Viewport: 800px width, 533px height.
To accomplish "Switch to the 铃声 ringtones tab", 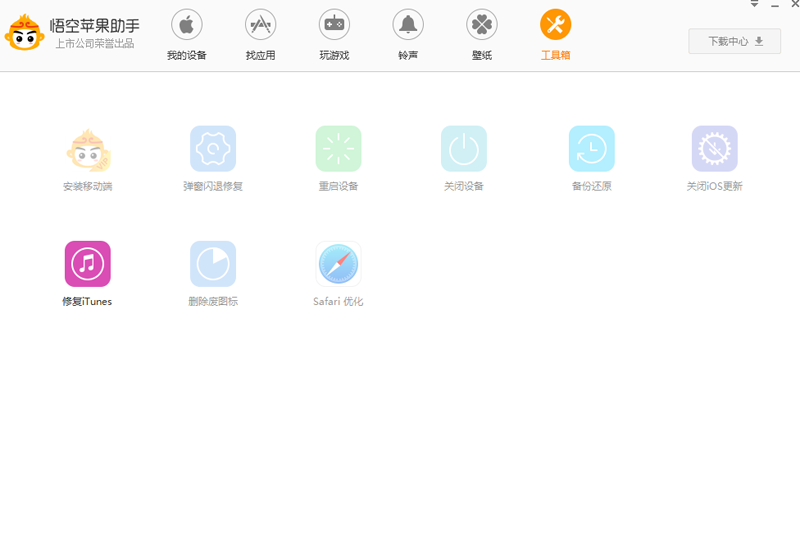I will 407,35.
